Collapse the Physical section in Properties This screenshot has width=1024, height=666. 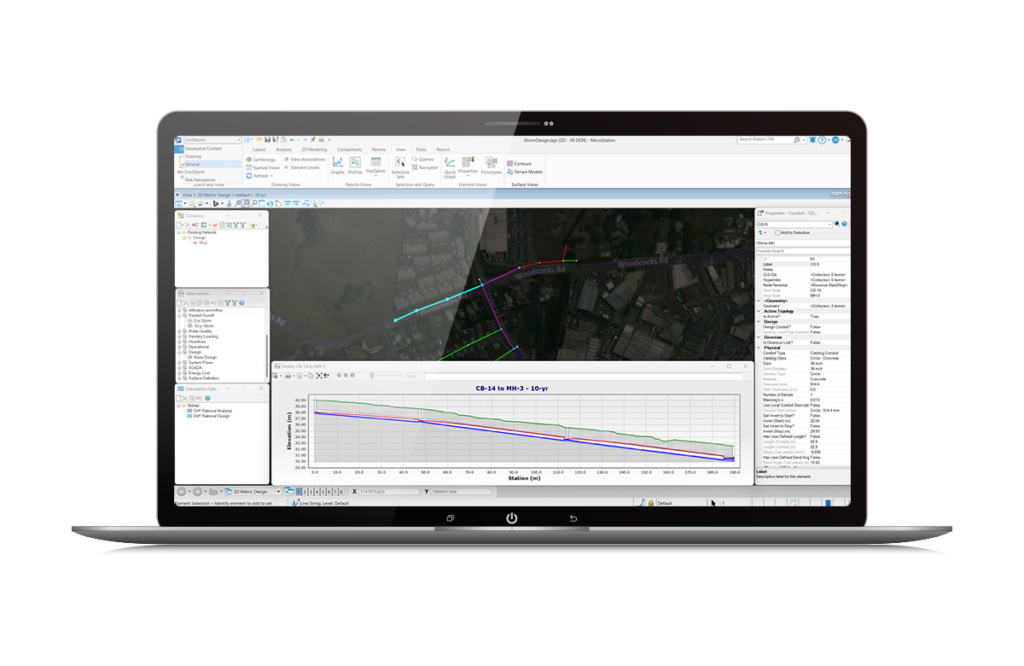(759, 348)
